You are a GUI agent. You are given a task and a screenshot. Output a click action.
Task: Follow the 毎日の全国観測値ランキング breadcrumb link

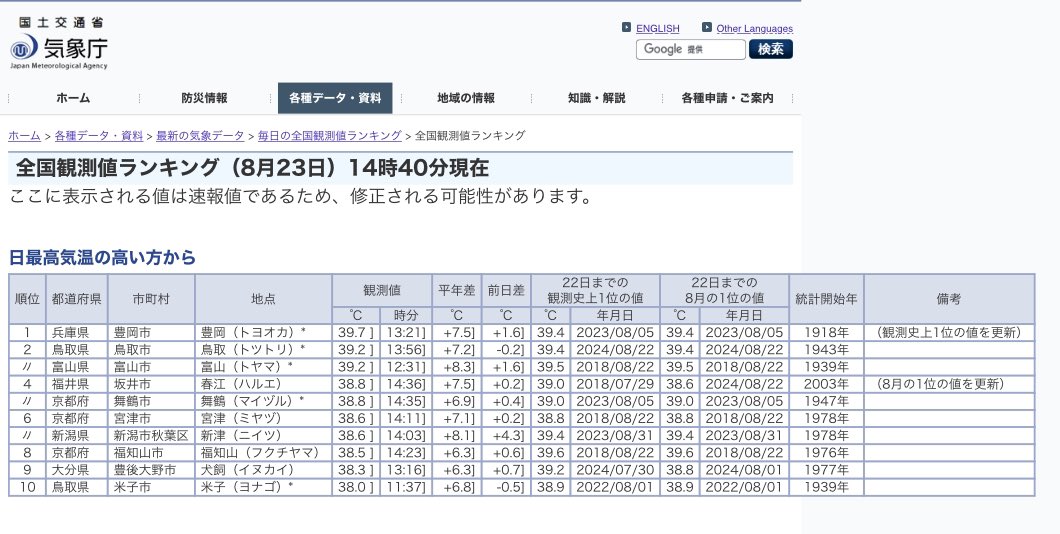coord(330,136)
